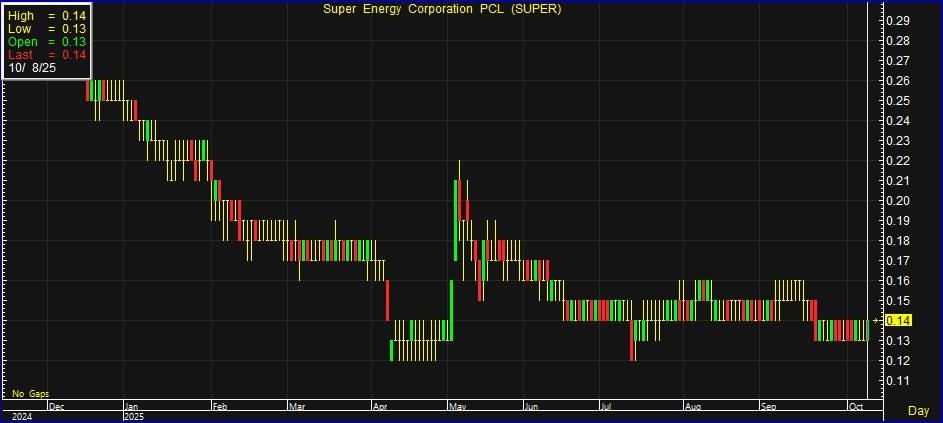Click the long red candle in early April

tap(387, 300)
